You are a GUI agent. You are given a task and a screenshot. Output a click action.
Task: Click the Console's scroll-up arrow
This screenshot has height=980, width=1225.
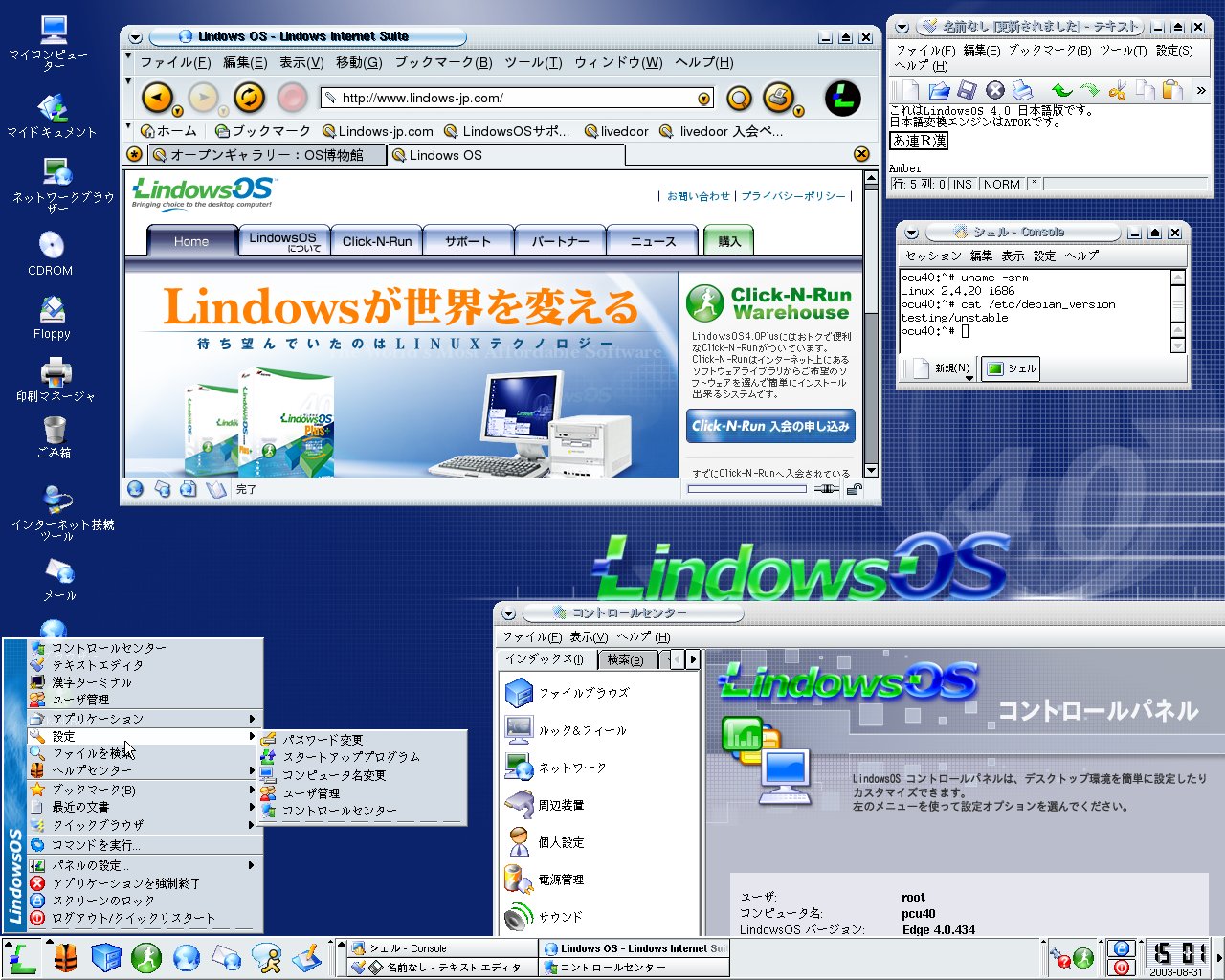pyautogui.click(x=1178, y=278)
